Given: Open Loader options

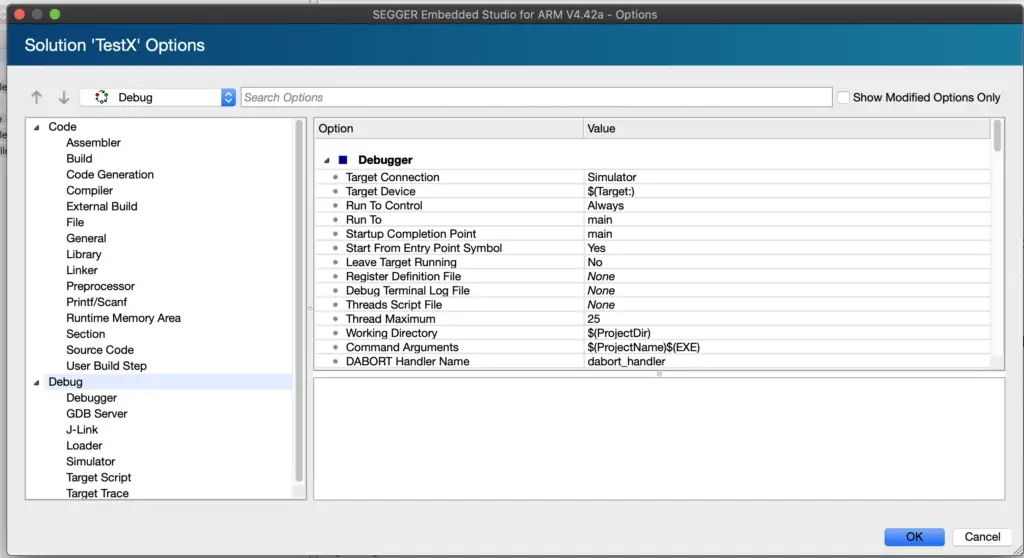Looking at the screenshot, I should click(x=84, y=446).
